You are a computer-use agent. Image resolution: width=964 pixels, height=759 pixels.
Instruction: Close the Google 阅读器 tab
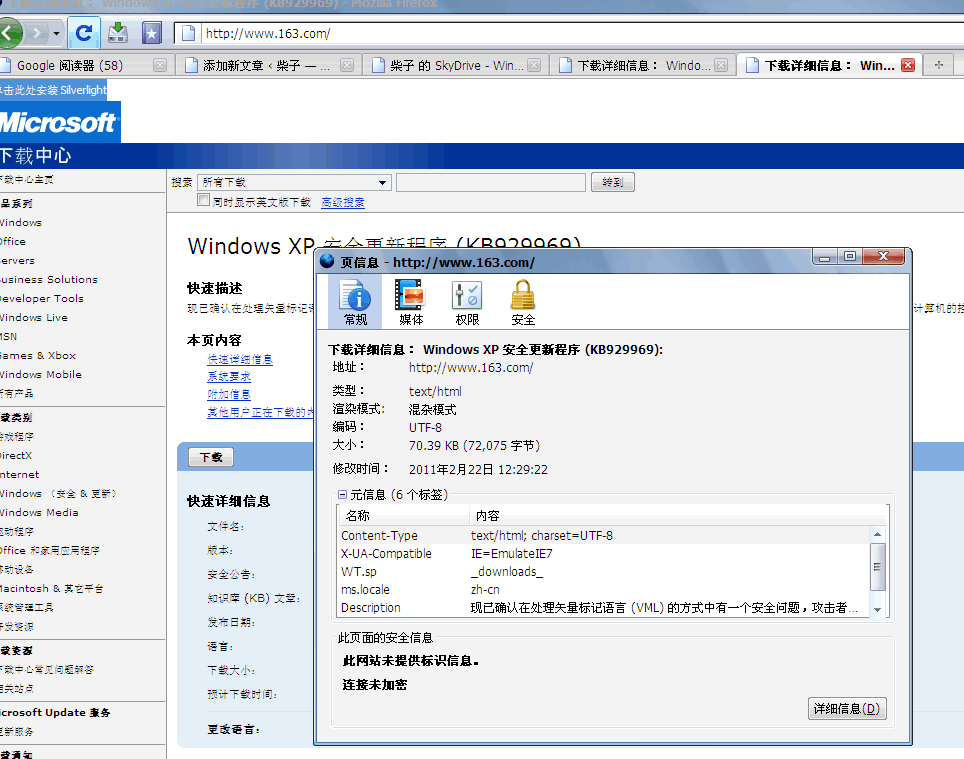160,65
